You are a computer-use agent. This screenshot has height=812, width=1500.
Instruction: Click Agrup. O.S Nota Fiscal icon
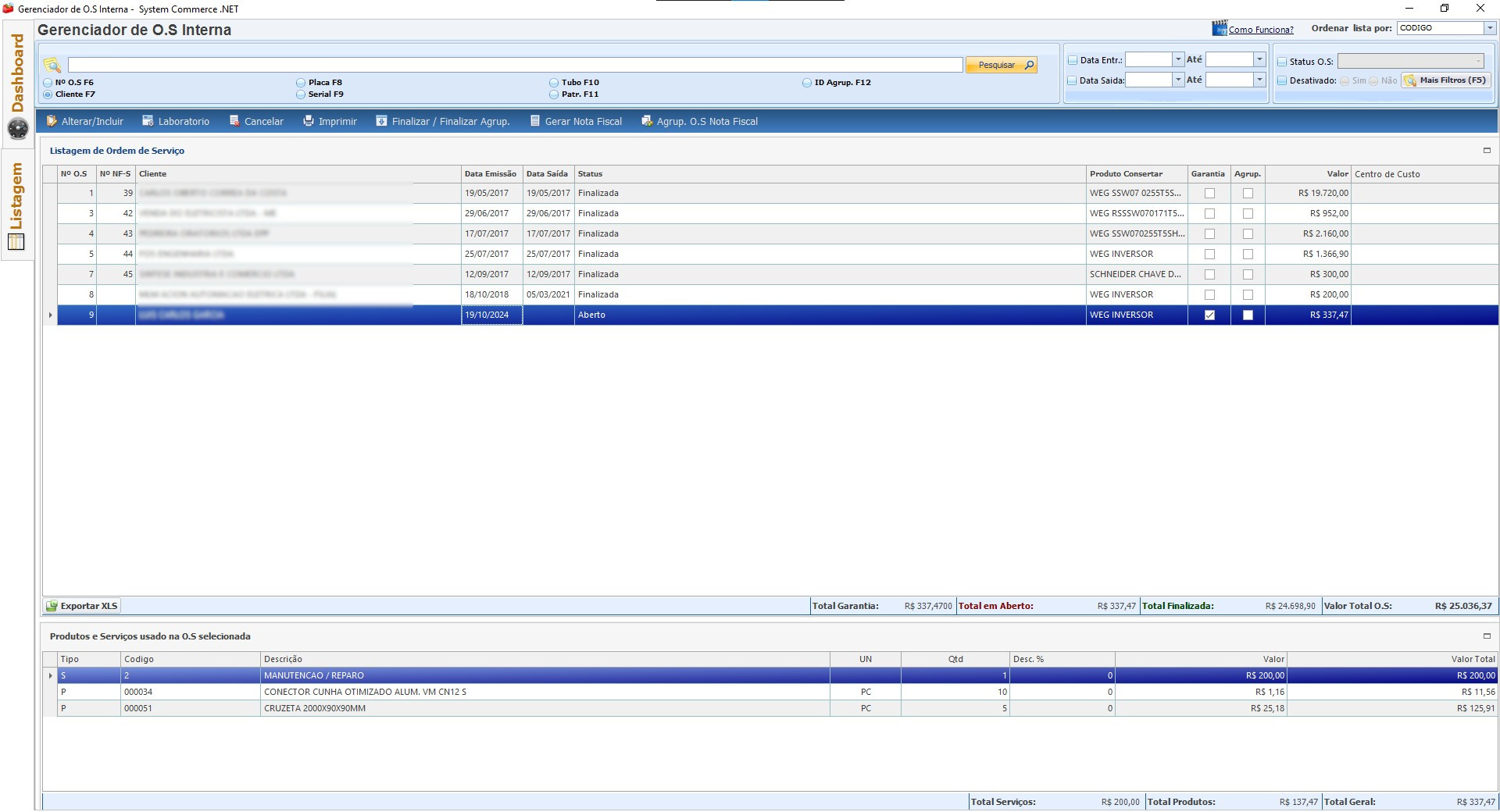pyautogui.click(x=647, y=121)
